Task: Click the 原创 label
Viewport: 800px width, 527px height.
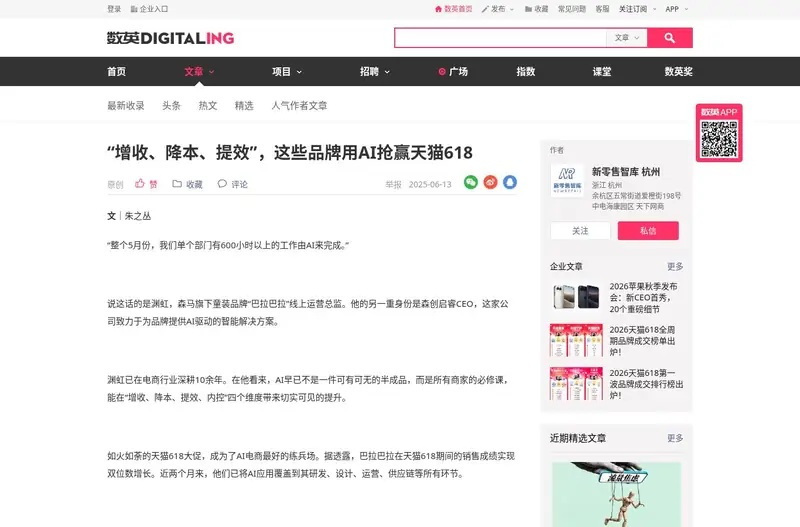Action: tap(115, 184)
